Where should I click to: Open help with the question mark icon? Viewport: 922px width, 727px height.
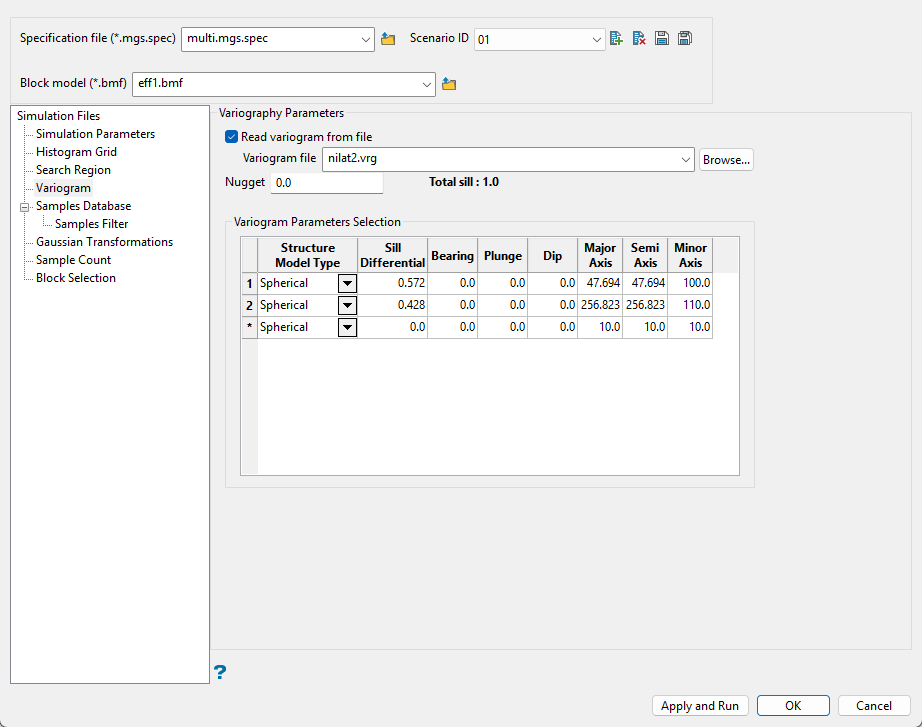coord(220,672)
